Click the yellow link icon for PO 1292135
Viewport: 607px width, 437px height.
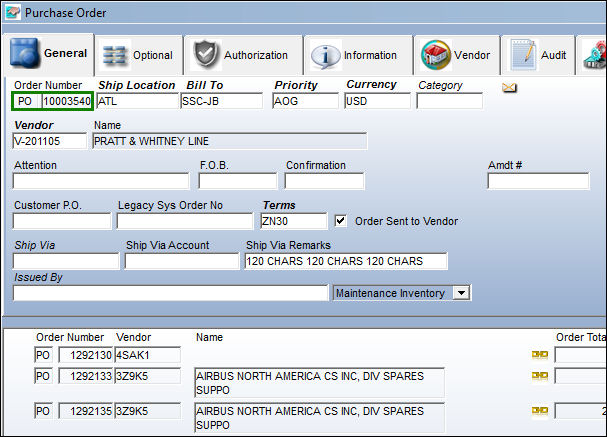click(540, 410)
